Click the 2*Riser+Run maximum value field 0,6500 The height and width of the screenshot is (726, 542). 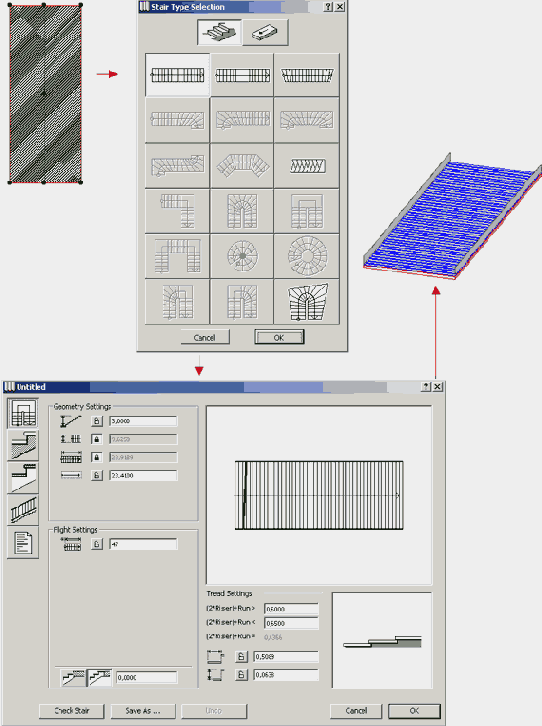pyautogui.click(x=291, y=623)
